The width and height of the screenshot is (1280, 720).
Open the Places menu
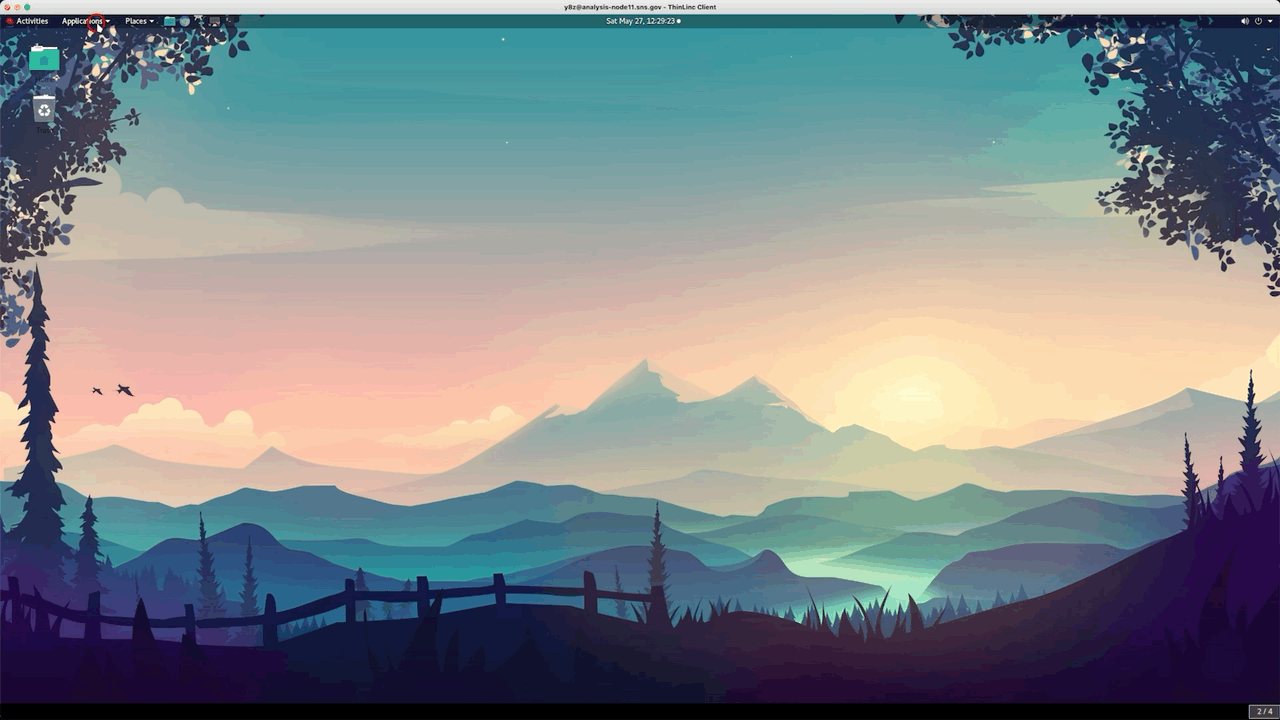pos(136,21)
